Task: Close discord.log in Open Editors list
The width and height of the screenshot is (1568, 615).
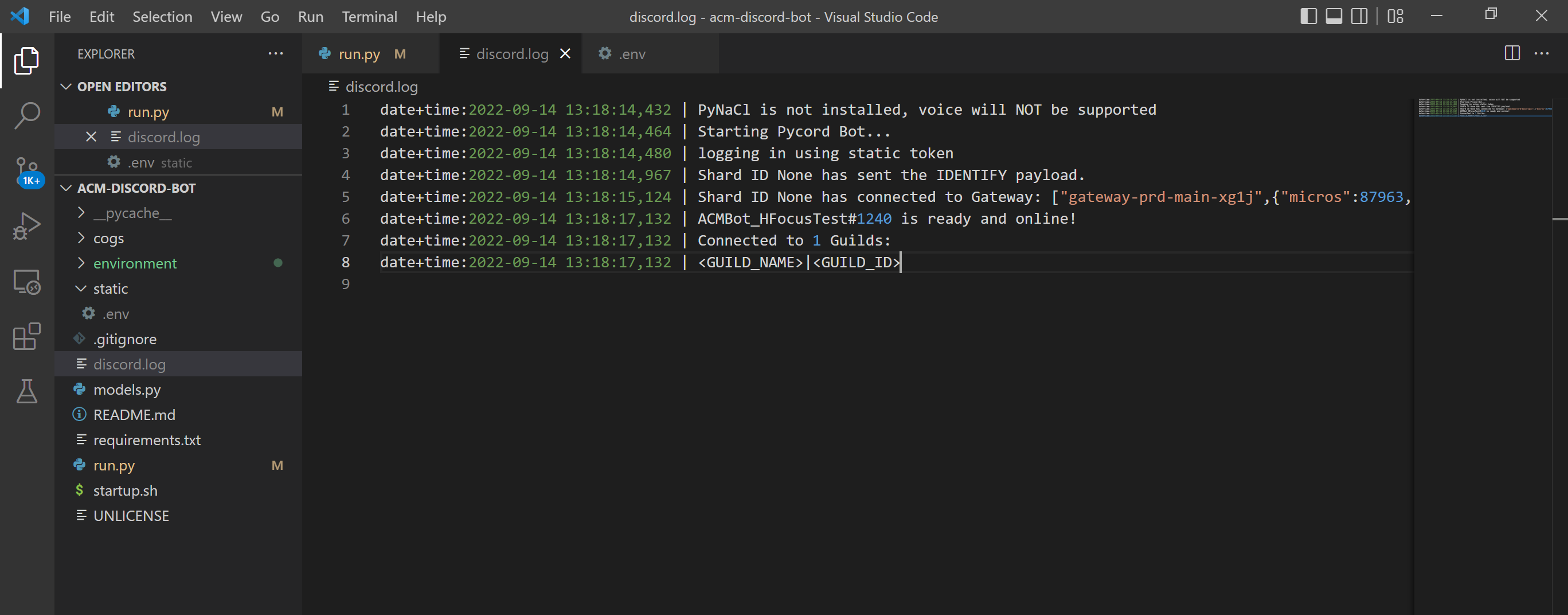Action: pos(91,137)
